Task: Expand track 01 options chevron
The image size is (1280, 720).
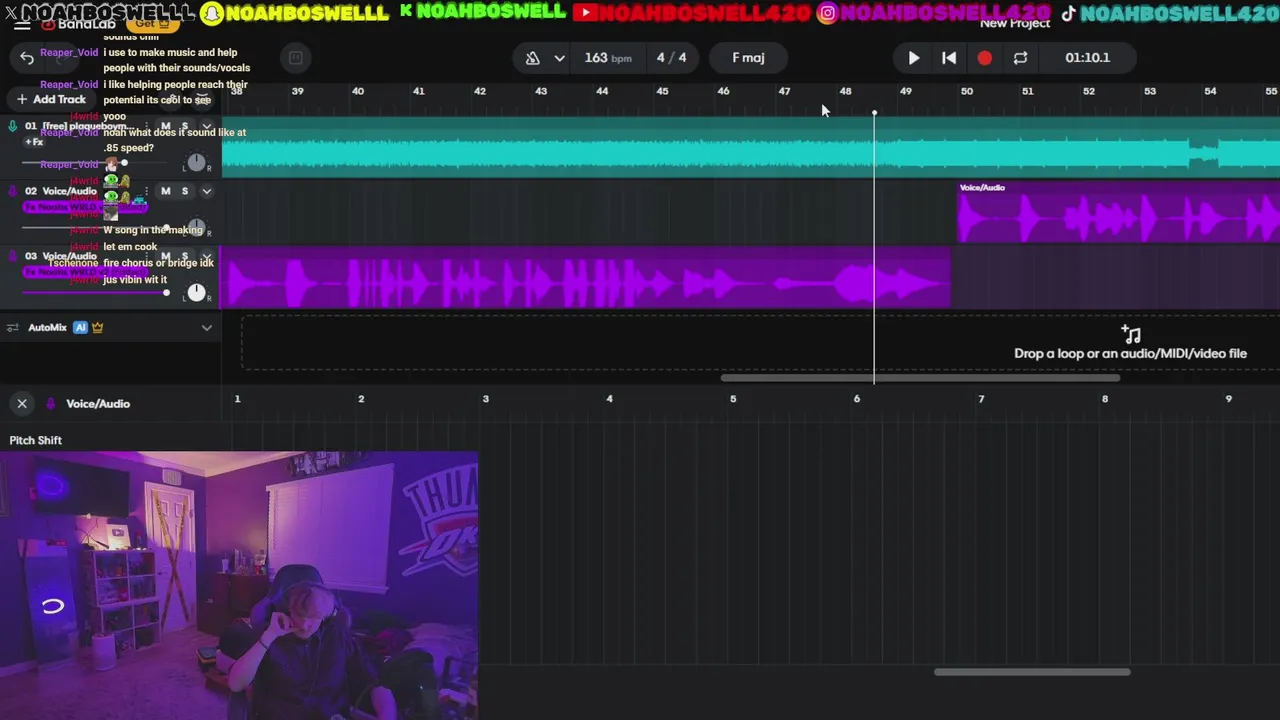Action: (x=207, y=126)
